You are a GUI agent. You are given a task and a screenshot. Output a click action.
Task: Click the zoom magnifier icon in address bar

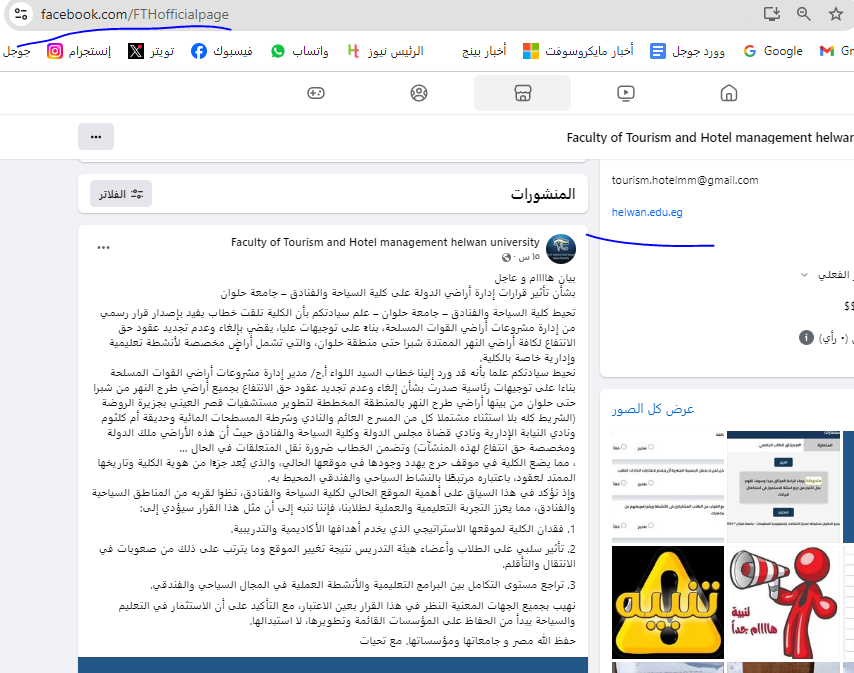point(803,14)
